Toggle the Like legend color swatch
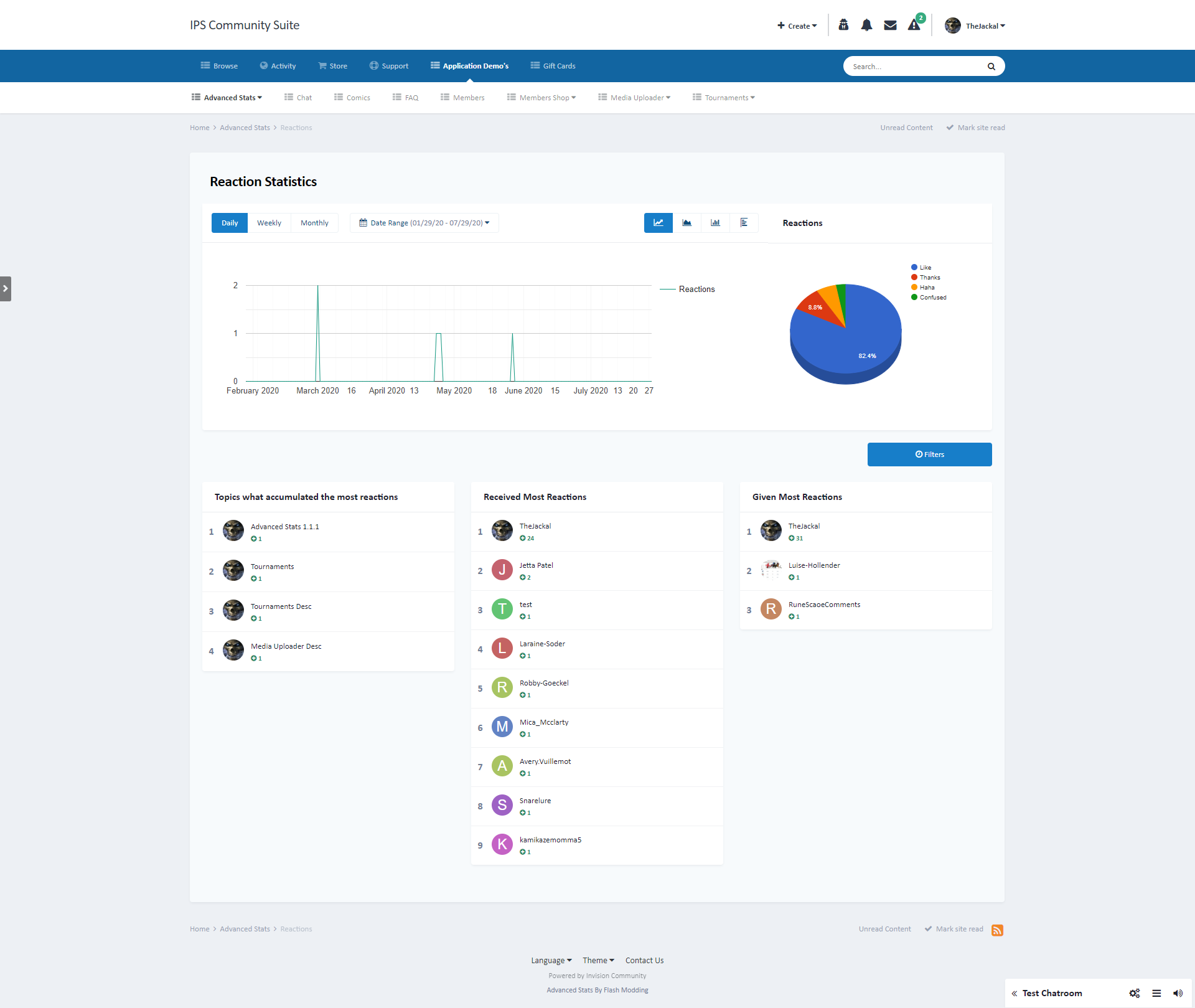Image resolution: width=1195 pixels, height=1008 pixels. [x=914, y=268]
